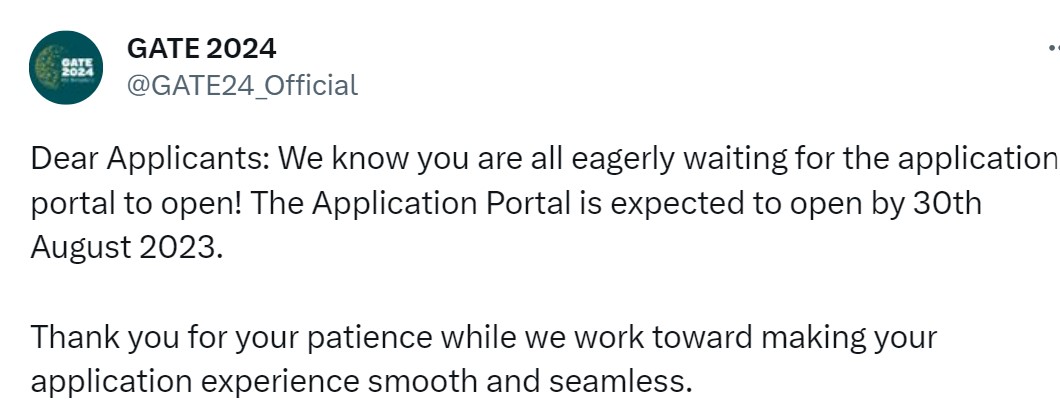The image size is (1060, 408).
Task: Click the @GATE24_Official handle
Action: 241,85
